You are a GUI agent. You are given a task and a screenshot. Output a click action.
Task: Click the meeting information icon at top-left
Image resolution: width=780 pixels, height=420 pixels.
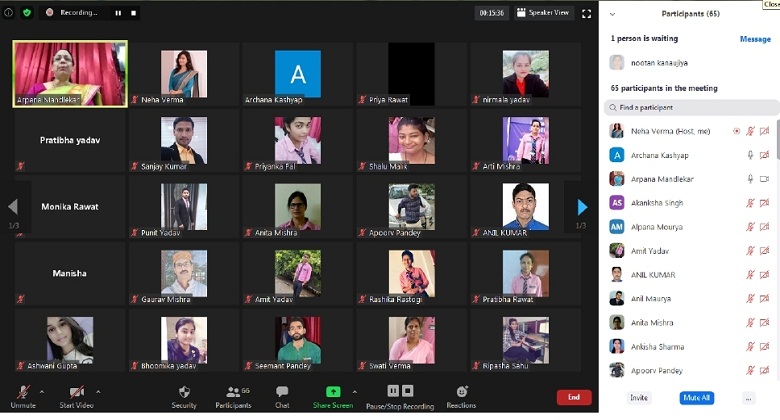coord(9,13)
